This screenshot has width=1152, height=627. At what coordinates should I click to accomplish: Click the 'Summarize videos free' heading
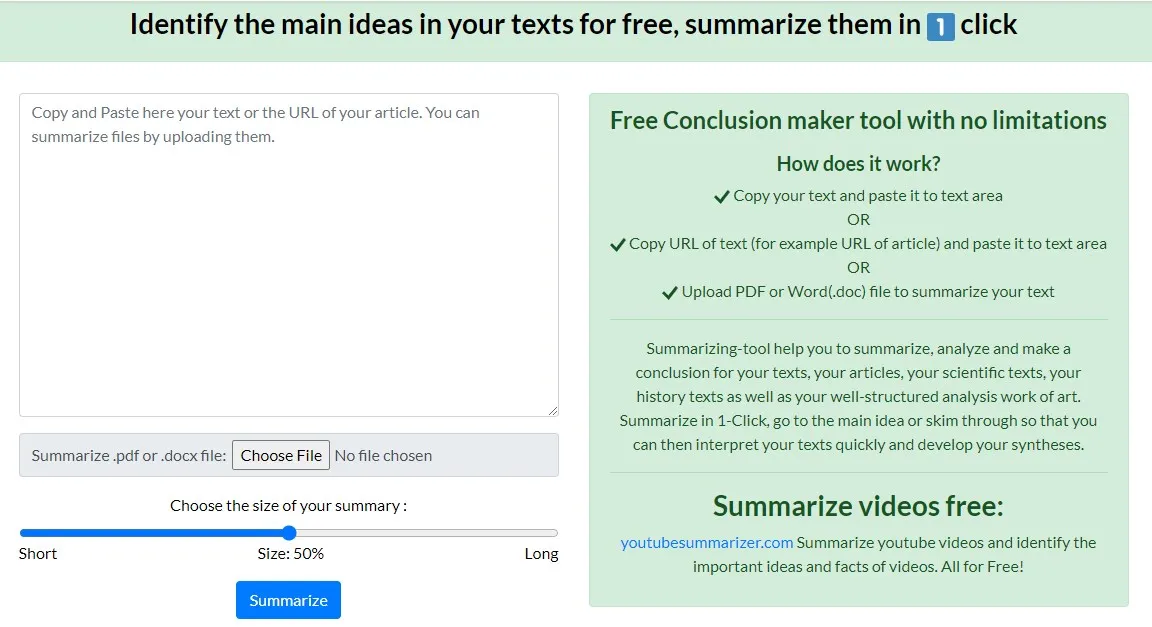pyautogui.click(x=857, y=506)
